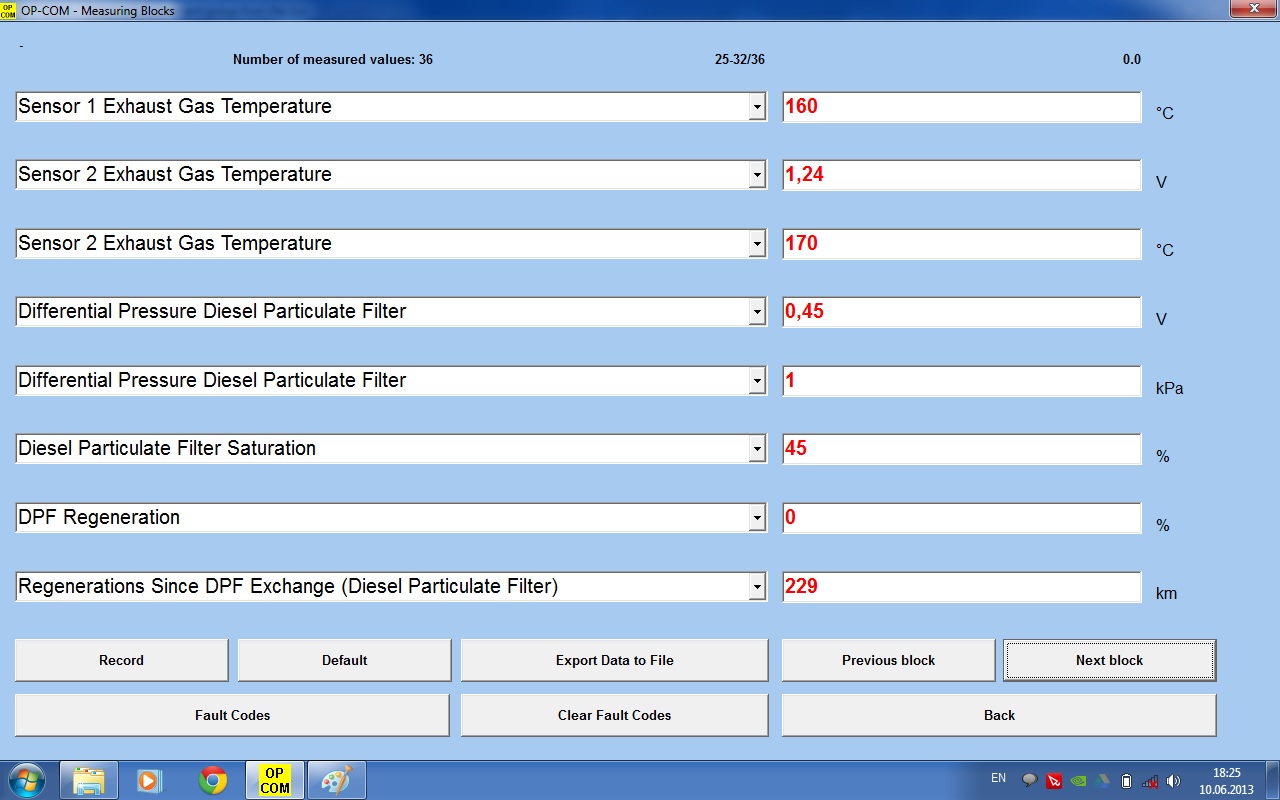Click the Previous block button
Screen dimensions: 1280x800
[888, 660]
